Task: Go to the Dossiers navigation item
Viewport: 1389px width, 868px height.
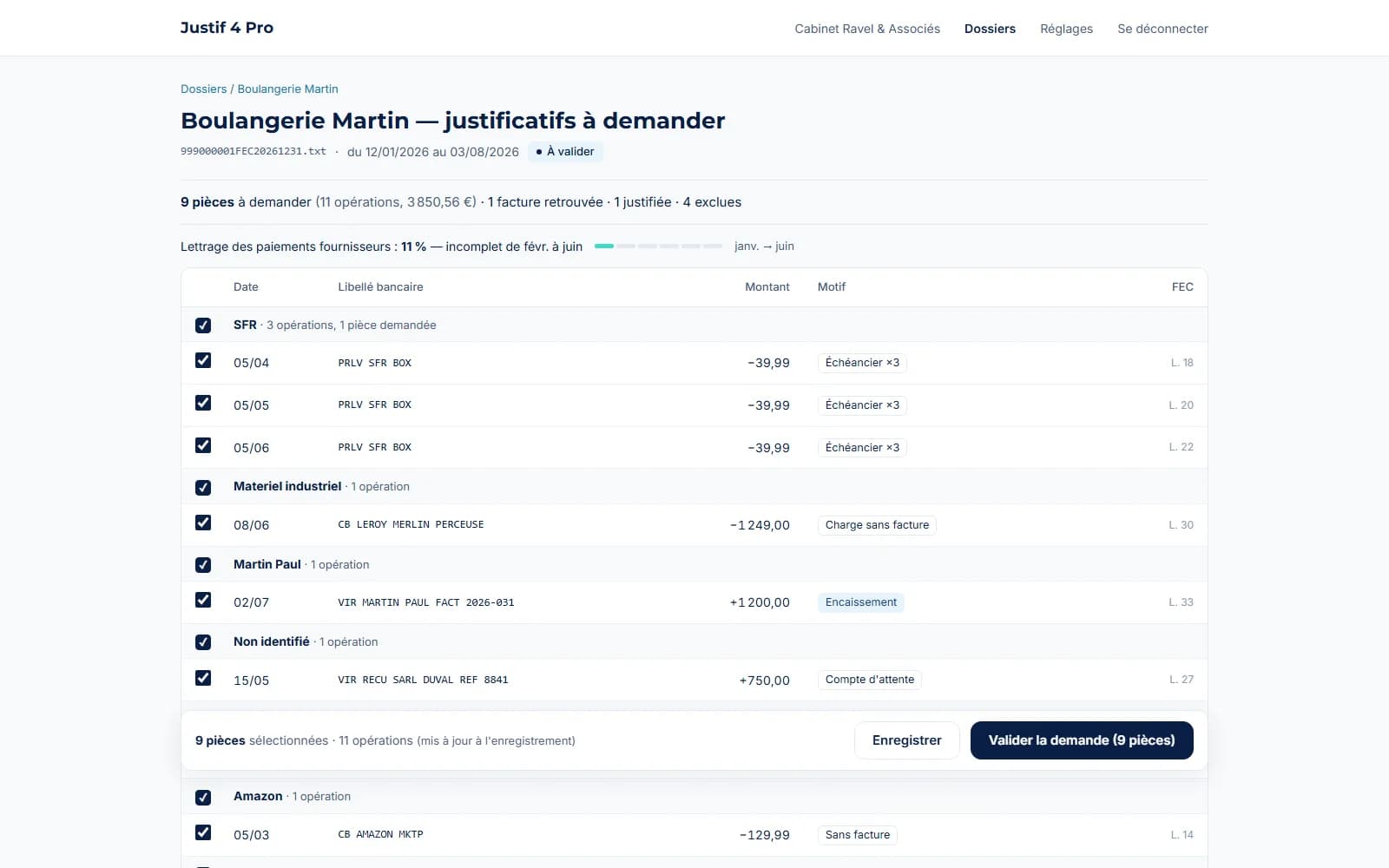Action: coord(990,29)
